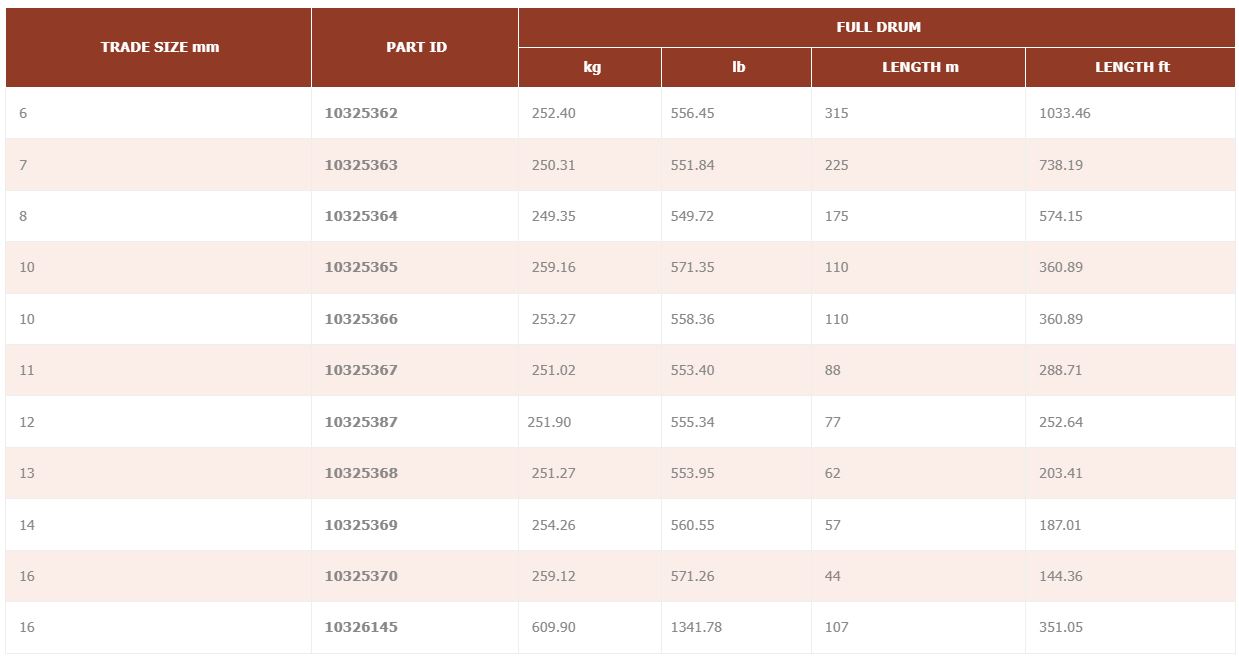Click part ID 10325365
The image size is (1239, 660).
coord(361,267)
